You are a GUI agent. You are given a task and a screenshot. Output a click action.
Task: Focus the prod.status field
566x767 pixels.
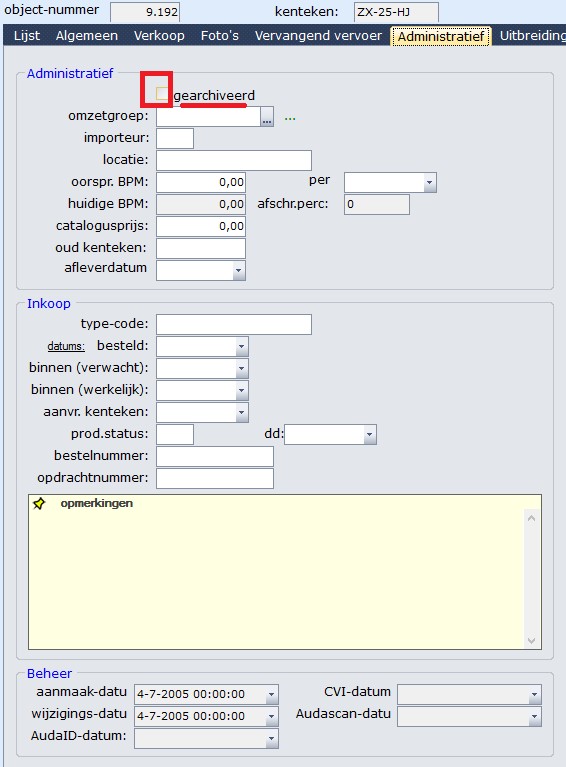175,434
